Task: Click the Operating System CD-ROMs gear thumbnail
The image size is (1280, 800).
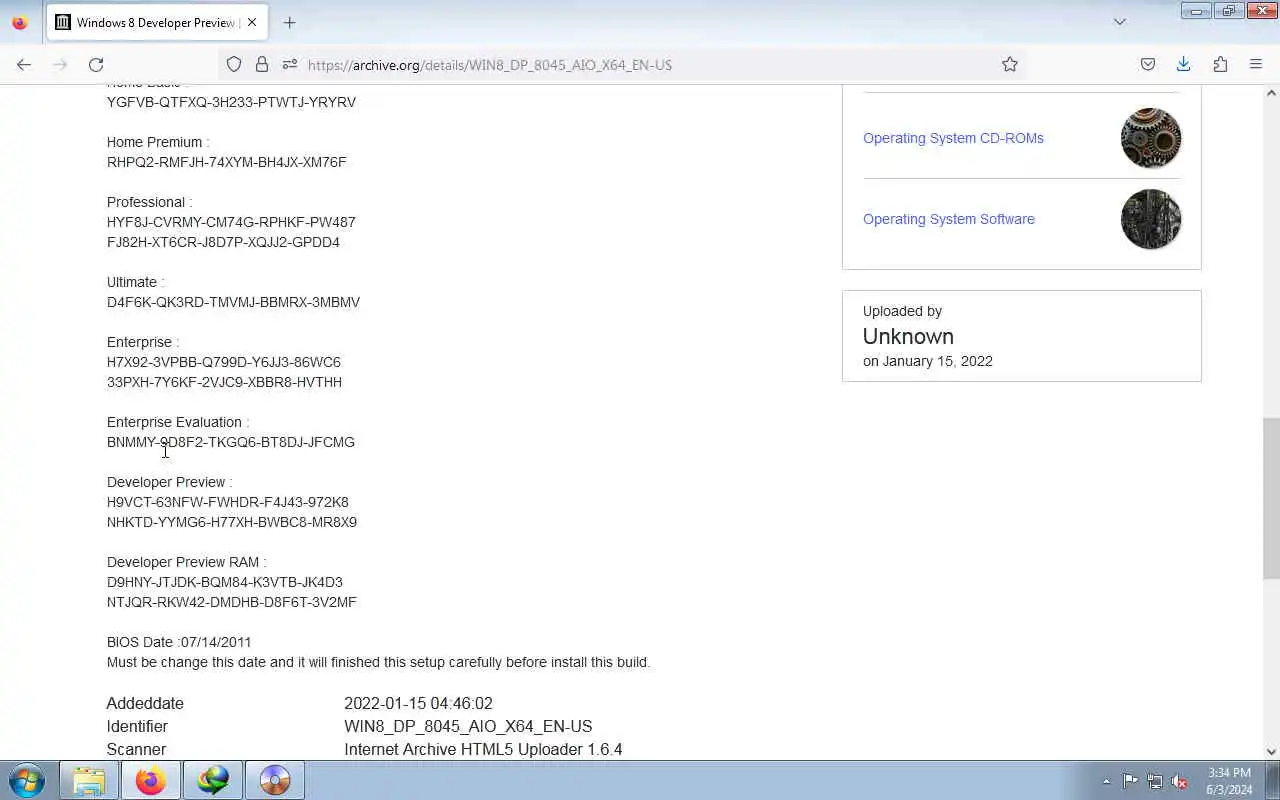Action: point(1151,138)
